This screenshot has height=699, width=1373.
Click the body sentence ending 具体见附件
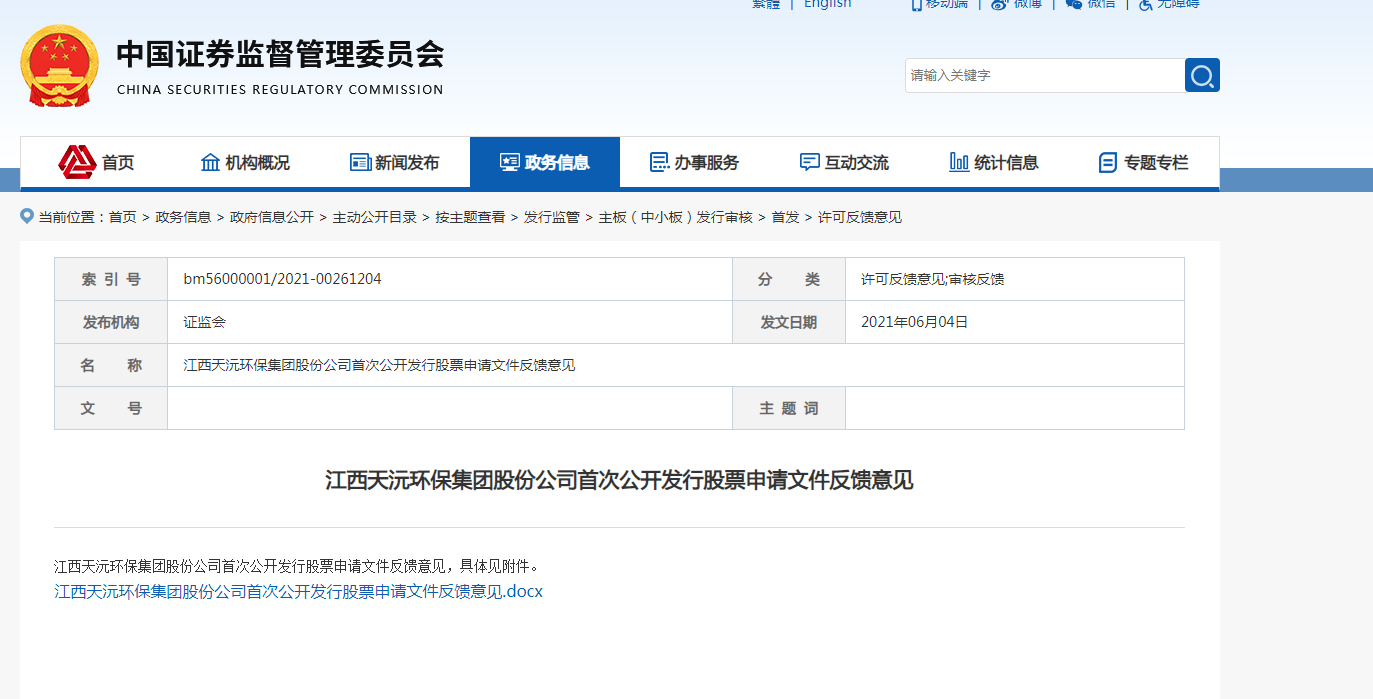pos(297,566)
